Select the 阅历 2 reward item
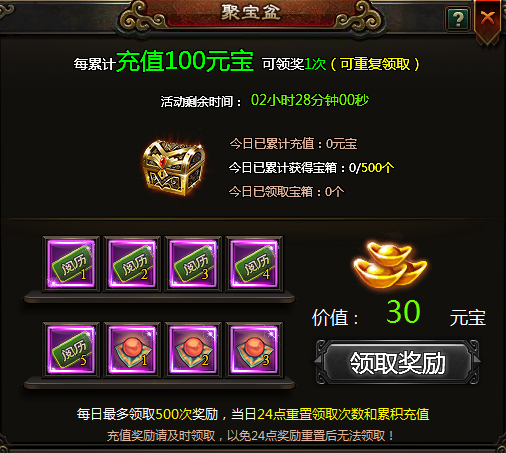 (x=132, y=264)
